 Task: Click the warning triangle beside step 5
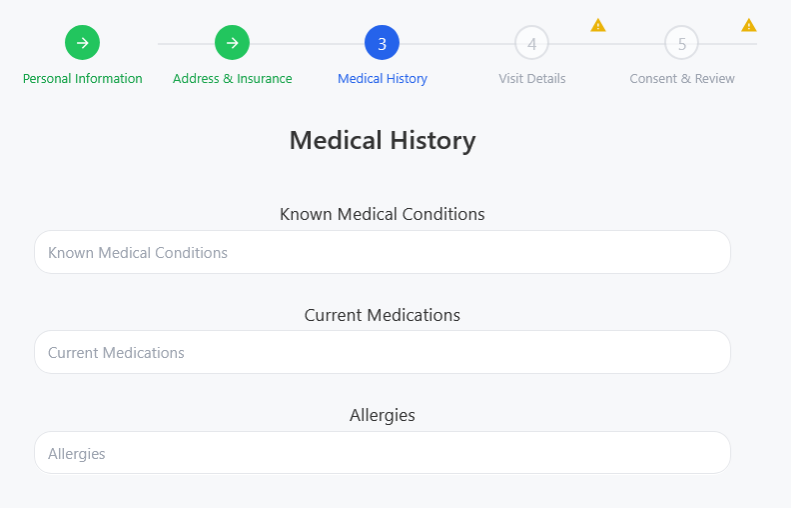coord(749,25)
